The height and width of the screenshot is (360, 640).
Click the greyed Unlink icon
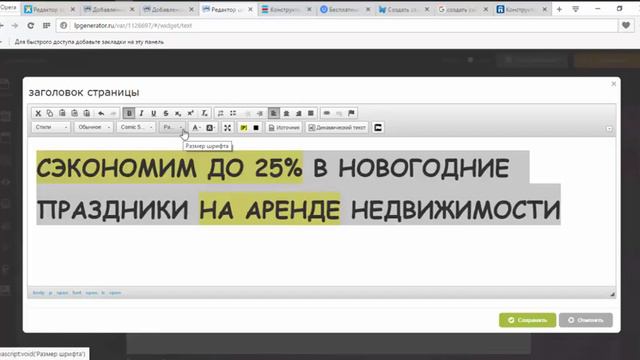[339, 113]
